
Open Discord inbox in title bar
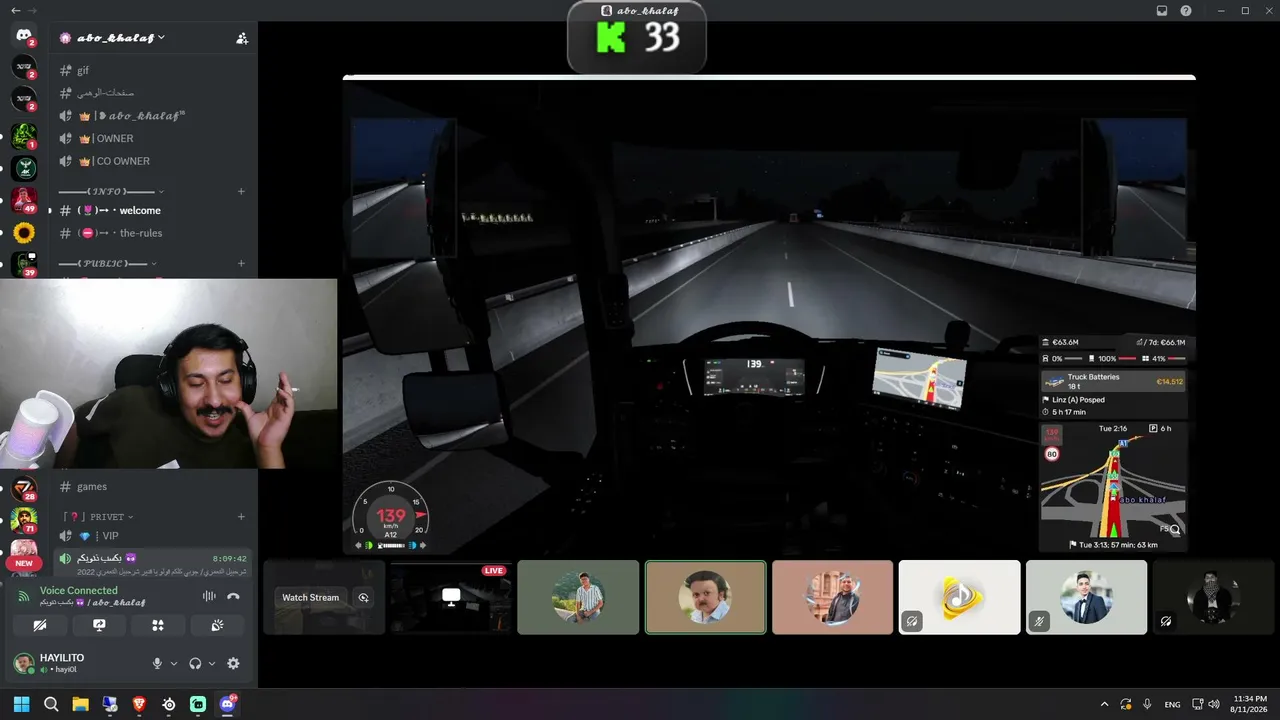pyautogui.click(x=1162, y=10)
